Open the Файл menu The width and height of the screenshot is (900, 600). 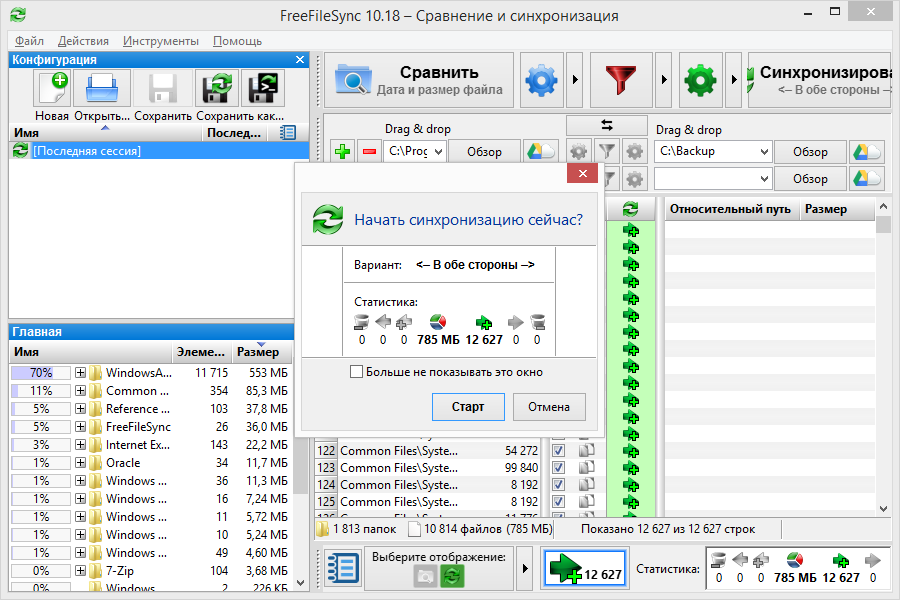pos(29,41)
